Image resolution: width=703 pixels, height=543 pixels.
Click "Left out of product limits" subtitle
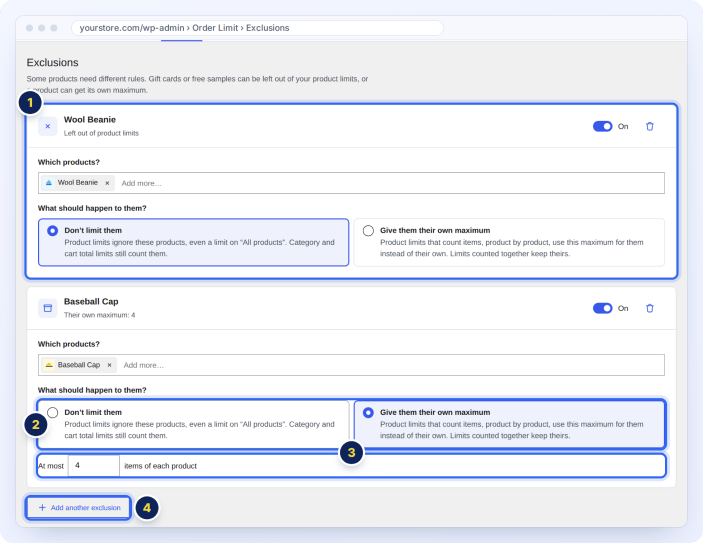point(101,133)
